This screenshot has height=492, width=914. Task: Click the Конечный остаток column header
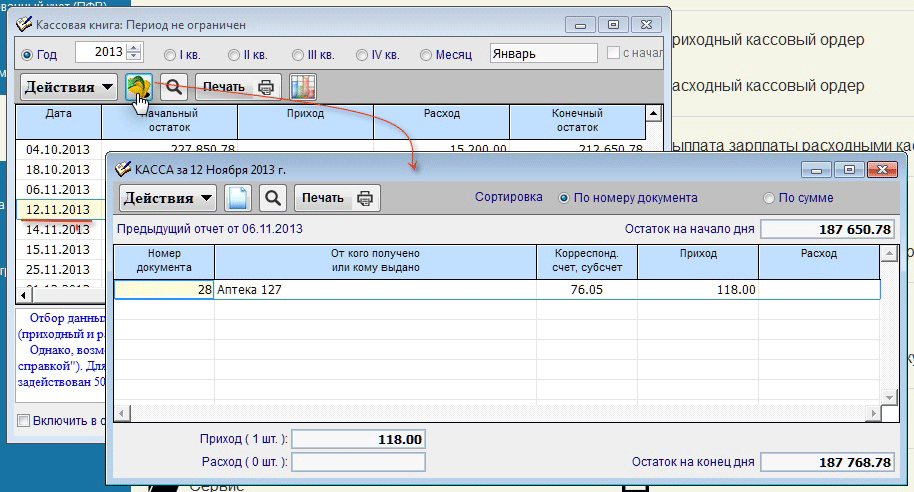[577, 121]
